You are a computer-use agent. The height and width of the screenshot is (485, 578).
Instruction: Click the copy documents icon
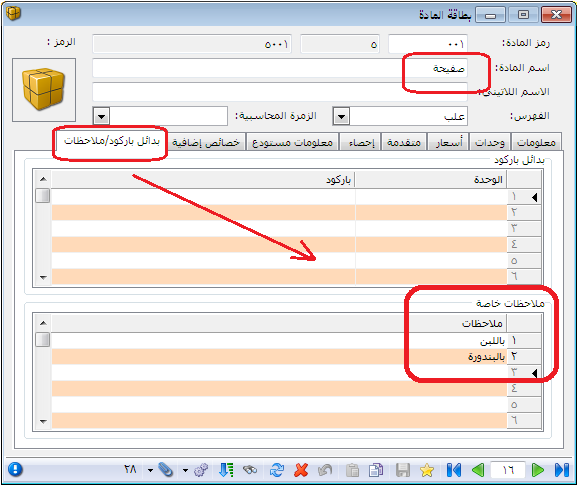376,470
